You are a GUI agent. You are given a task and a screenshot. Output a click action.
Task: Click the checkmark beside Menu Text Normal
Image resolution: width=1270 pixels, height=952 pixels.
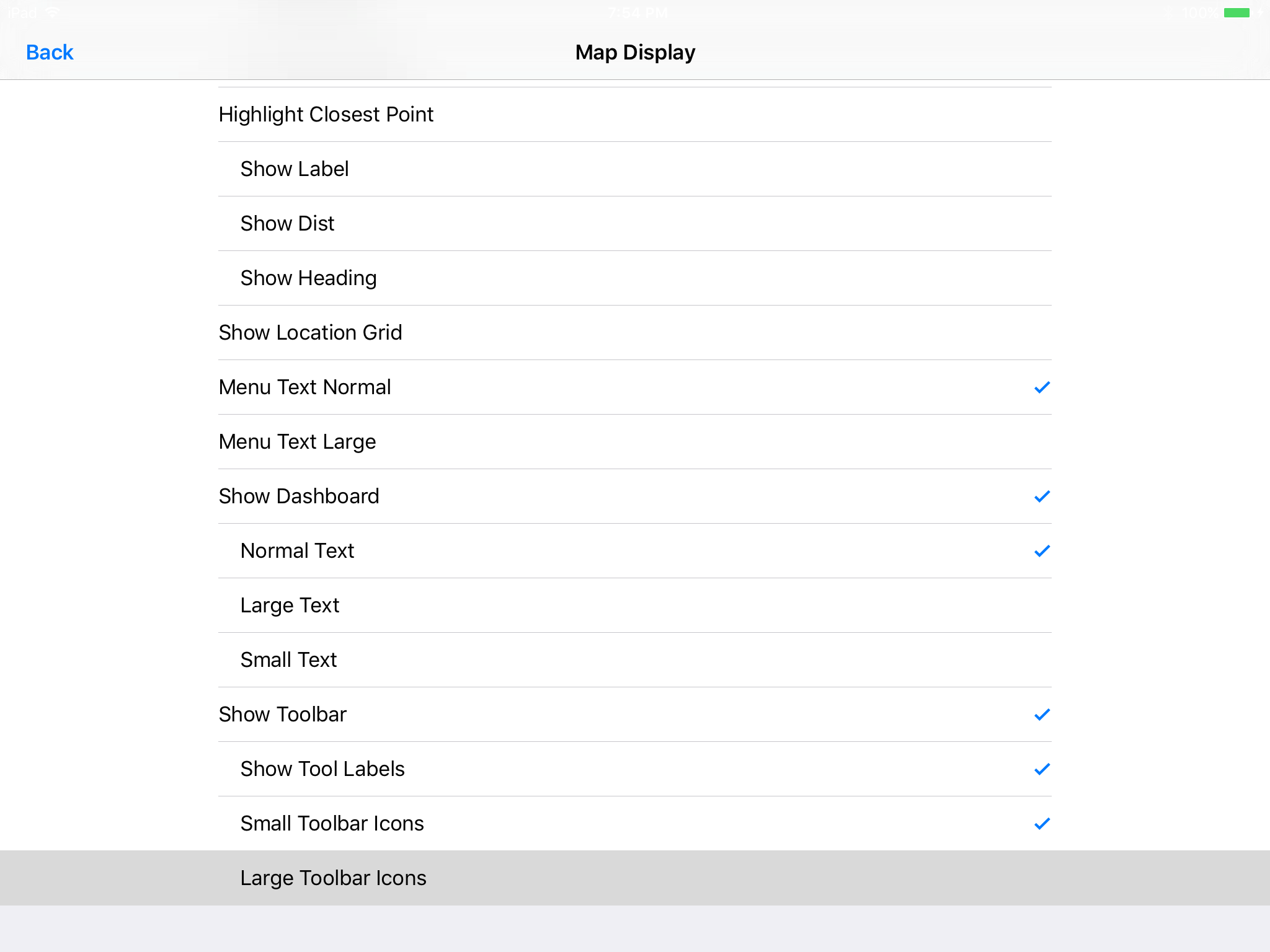coord(1042,387)
